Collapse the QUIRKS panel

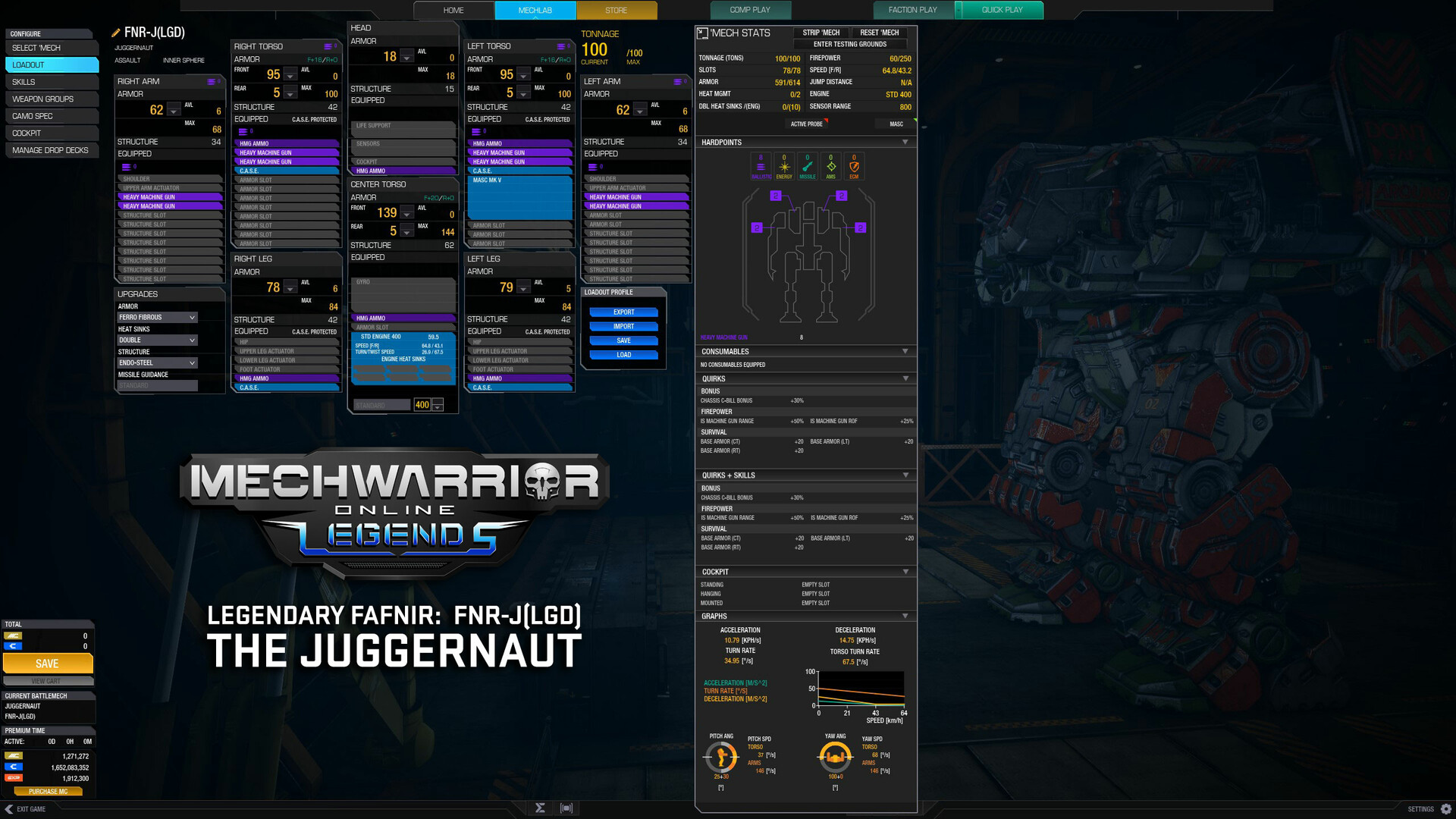click(905, 378)
